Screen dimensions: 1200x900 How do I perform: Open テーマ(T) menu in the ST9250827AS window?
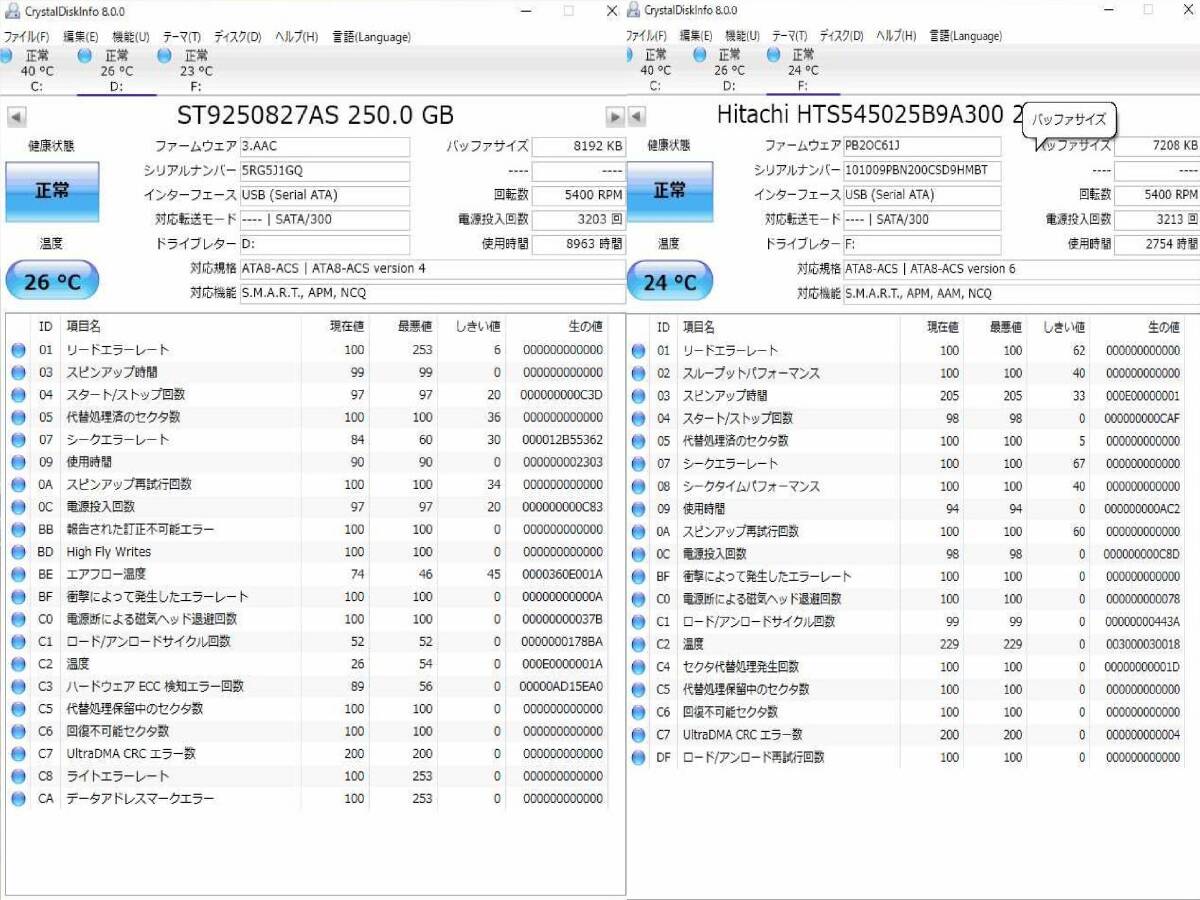tap(181, 37)
